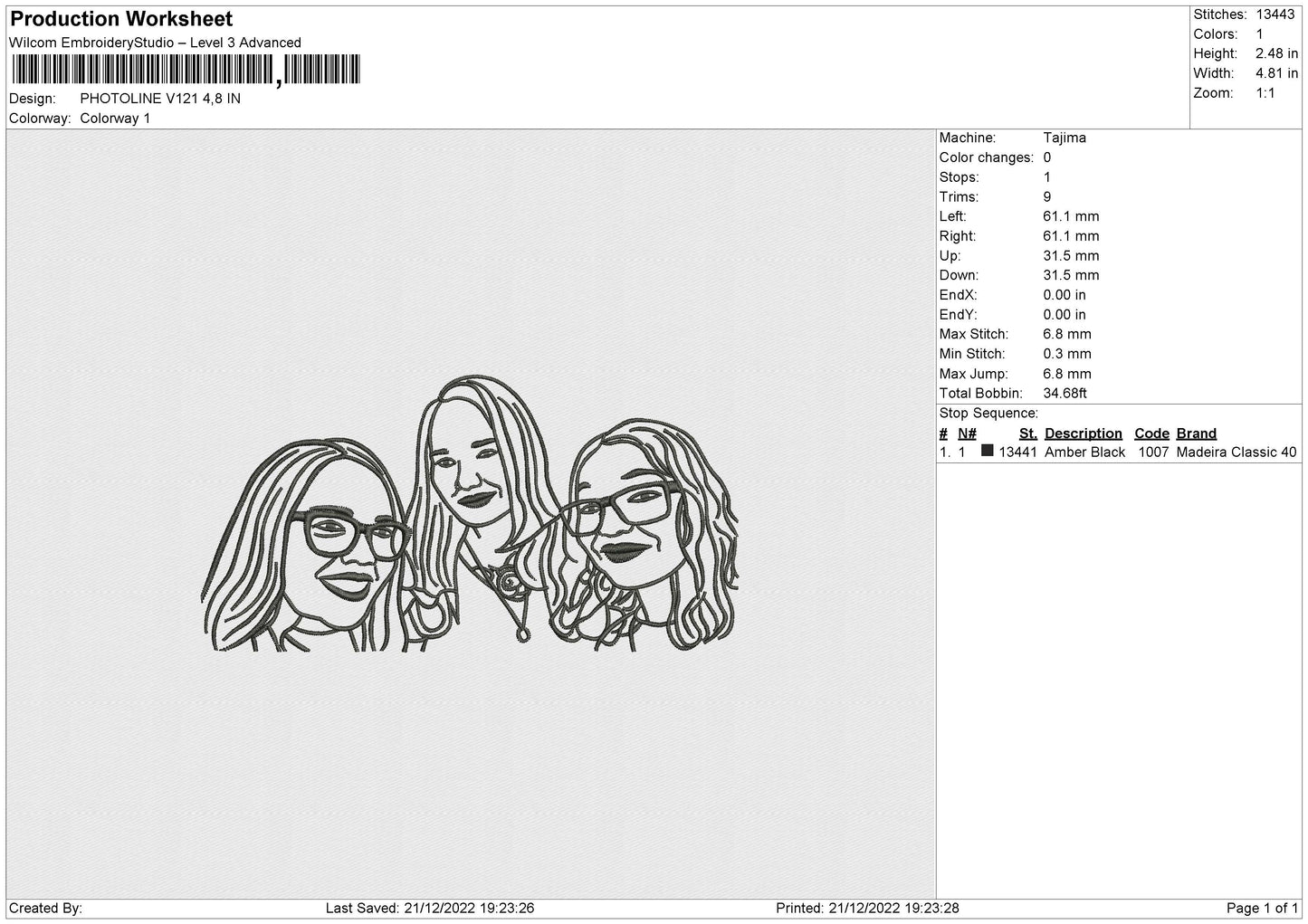Click the Left value 61.1 mm
Screen dimensions: 1308x924
1071,216
